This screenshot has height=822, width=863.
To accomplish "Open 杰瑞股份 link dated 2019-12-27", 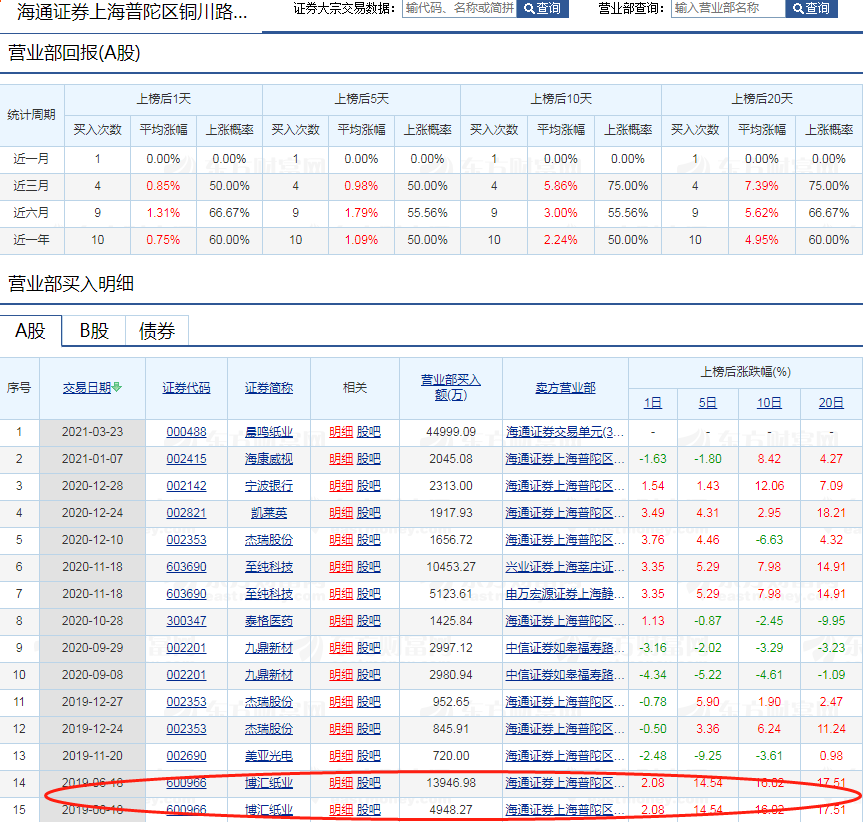I will (269, 702).
